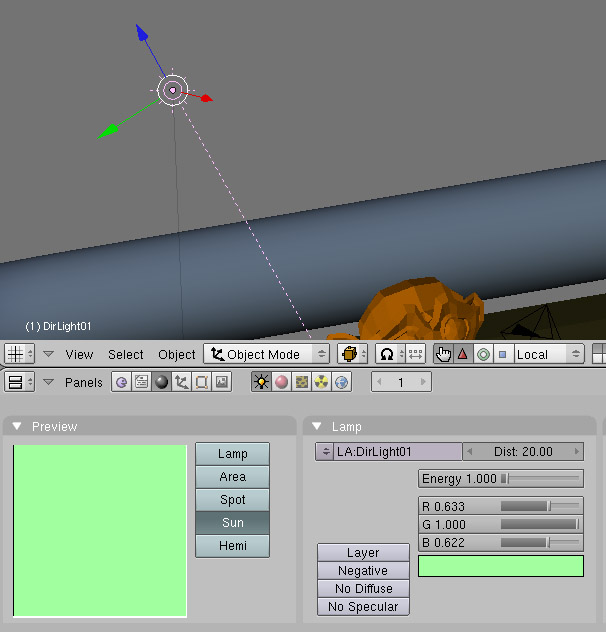Open the viewport draw type cube selector
The width and height of the screenshot is (606, 632).
pyautogui.click(x=352, y=354)
